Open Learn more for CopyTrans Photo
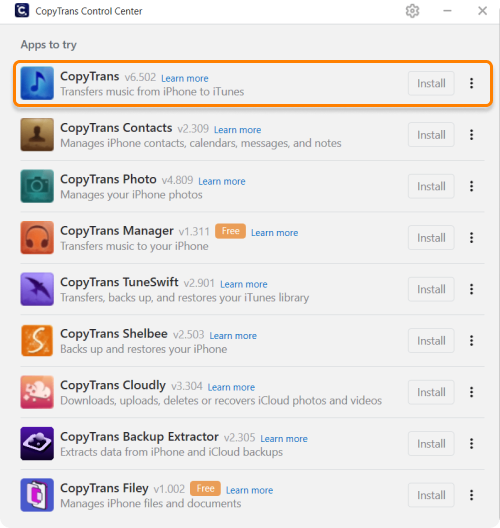 tap(222, 181)
